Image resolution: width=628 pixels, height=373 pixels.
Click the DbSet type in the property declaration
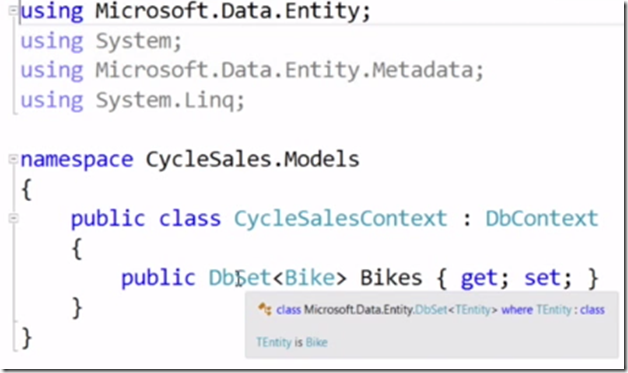tap(240, 277)
